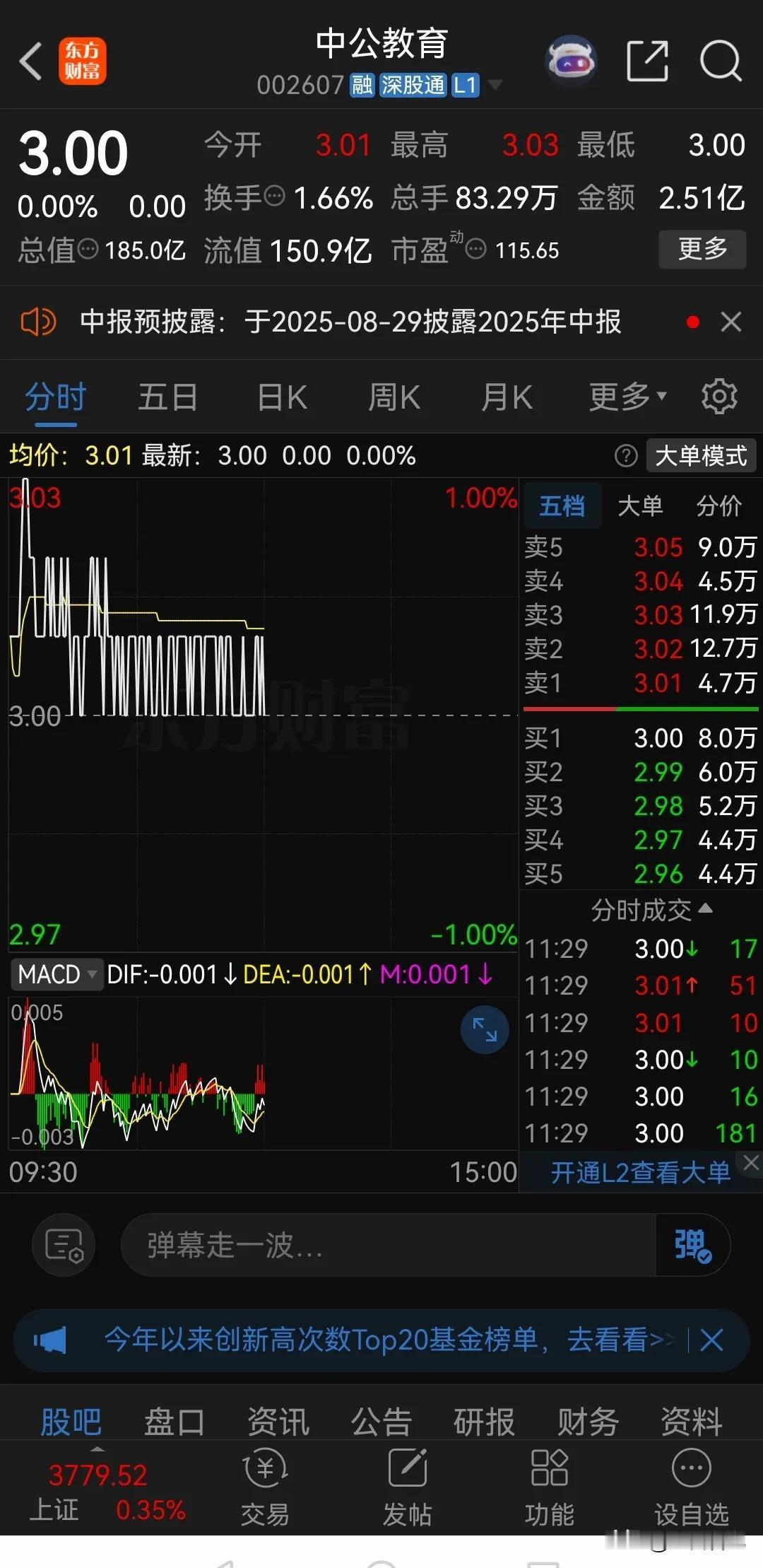This screenshot has width=763, height=1568.
Task: Expand the 上证 index ticker arrow
Action: 97,1448
